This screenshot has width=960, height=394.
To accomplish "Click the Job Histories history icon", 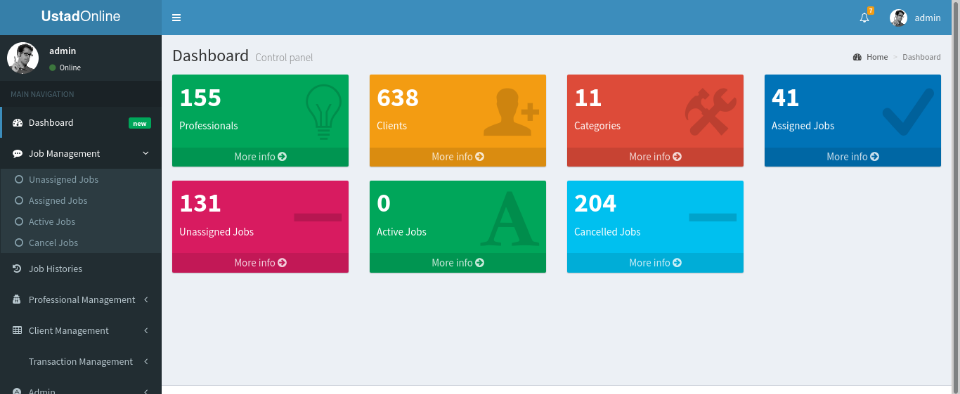I will [17, 269].
